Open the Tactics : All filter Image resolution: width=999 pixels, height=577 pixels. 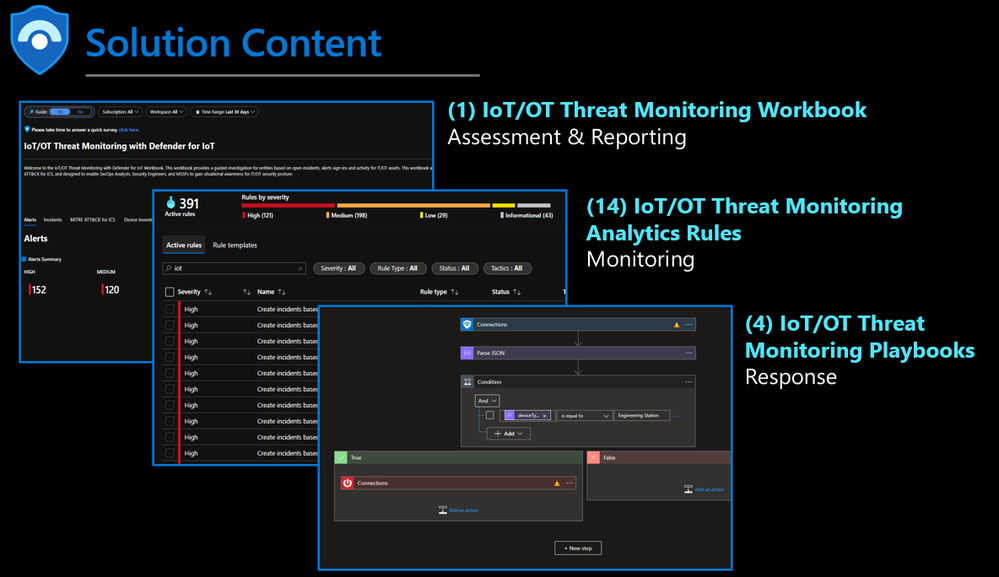click(507, 268)
